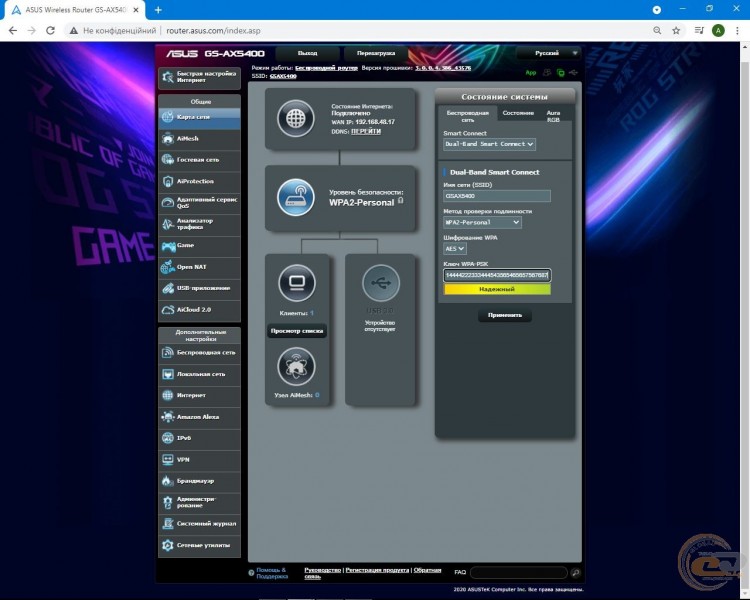Select Network Map (Карта сети) sidebar item

(x=199, y=117)
